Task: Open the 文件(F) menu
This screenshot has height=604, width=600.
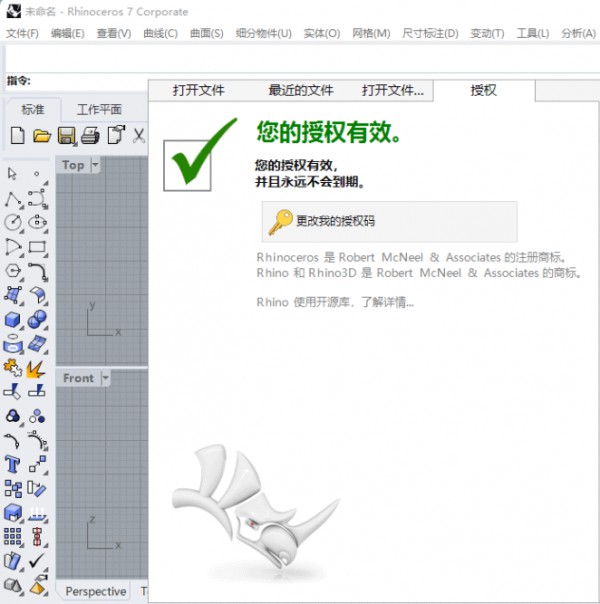Action: [22, 34]
